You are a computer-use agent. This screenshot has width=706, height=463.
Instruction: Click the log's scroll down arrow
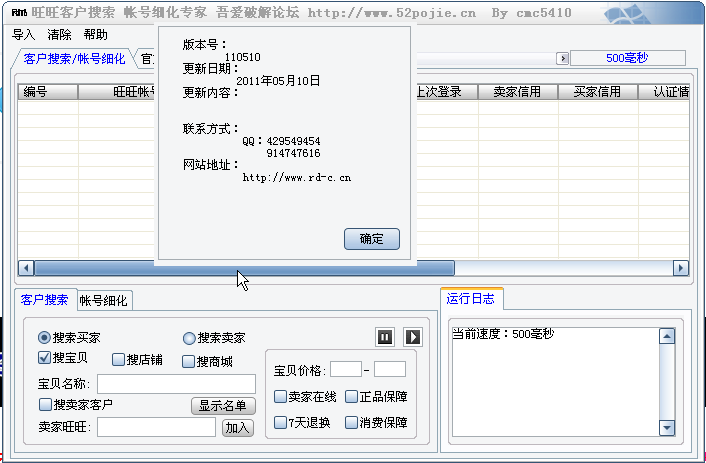click(x=667, y=427)
